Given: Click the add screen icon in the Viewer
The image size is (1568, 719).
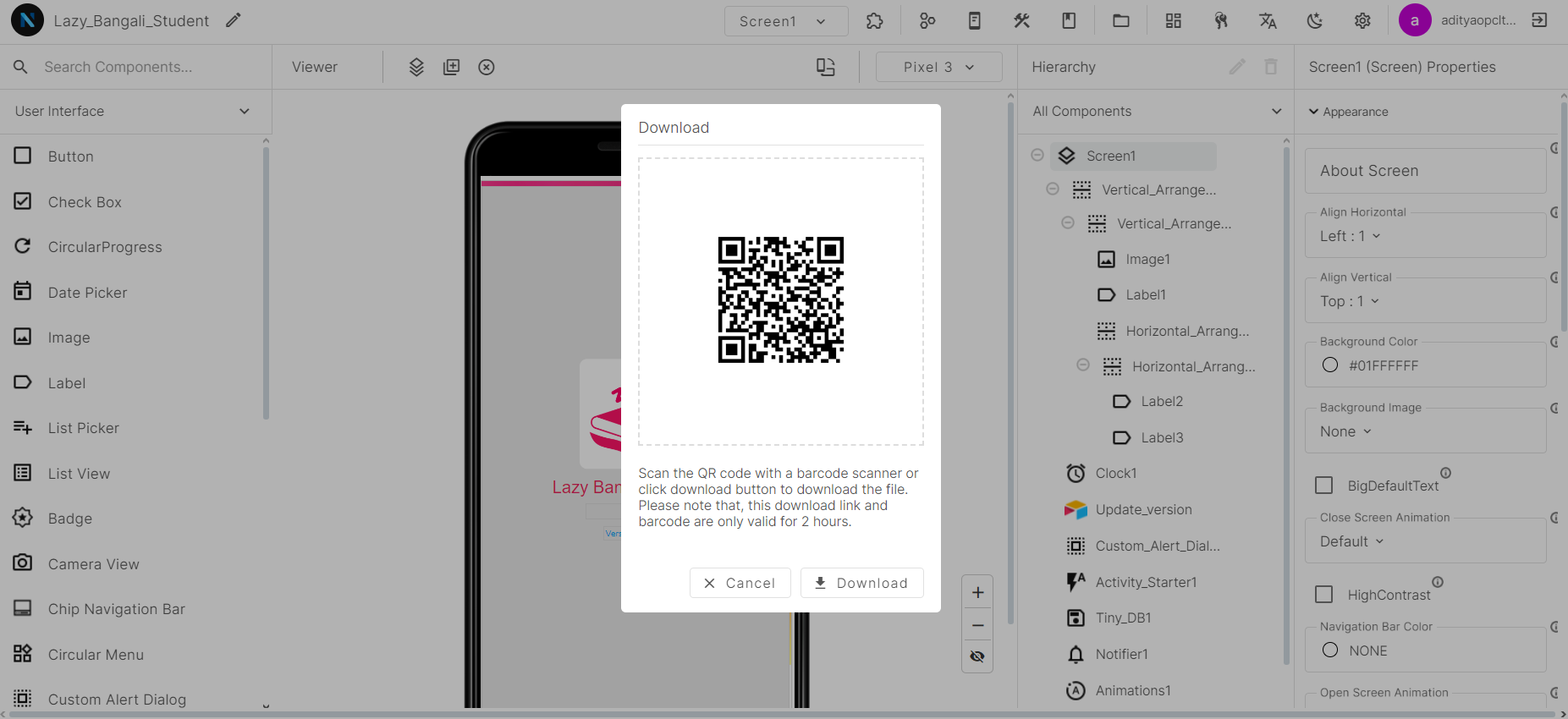Looking at the screenshot, I should (x=451, y=67).
